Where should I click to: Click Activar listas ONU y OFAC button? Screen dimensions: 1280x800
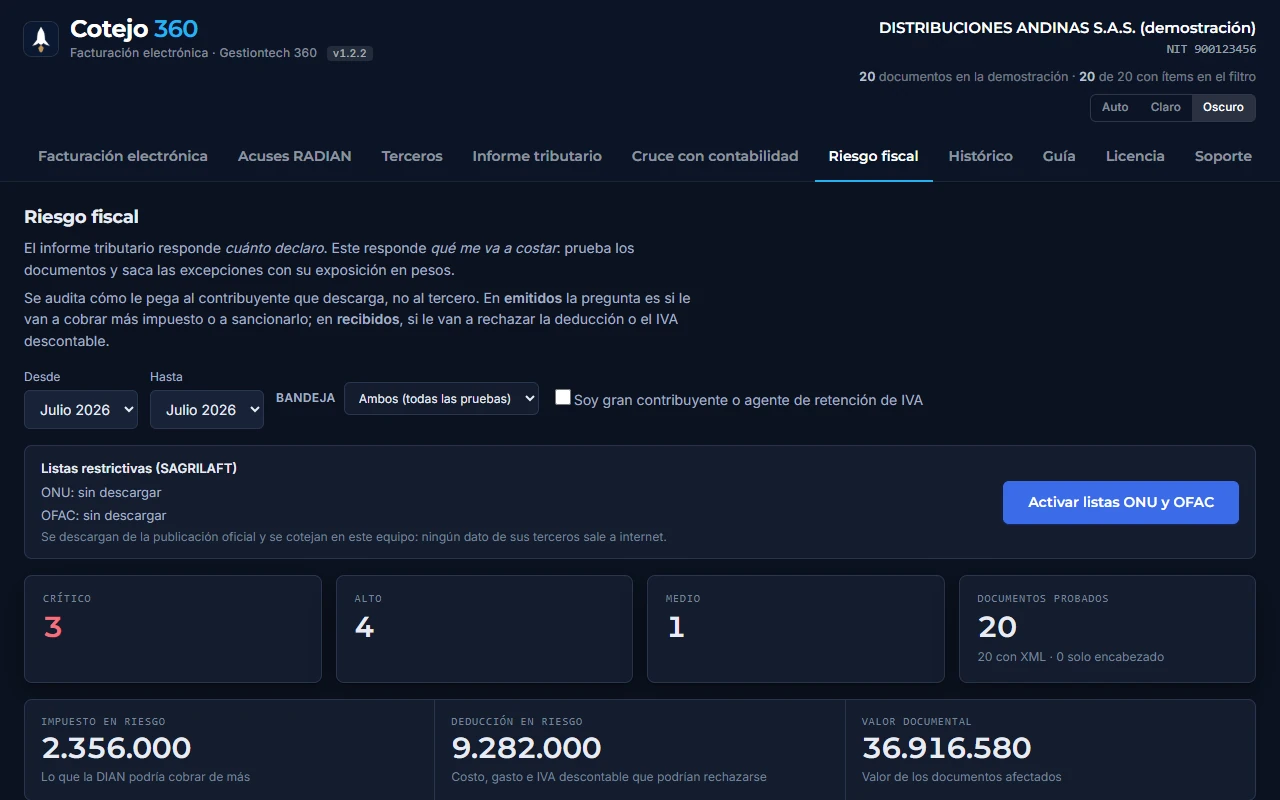(1121, 502)
